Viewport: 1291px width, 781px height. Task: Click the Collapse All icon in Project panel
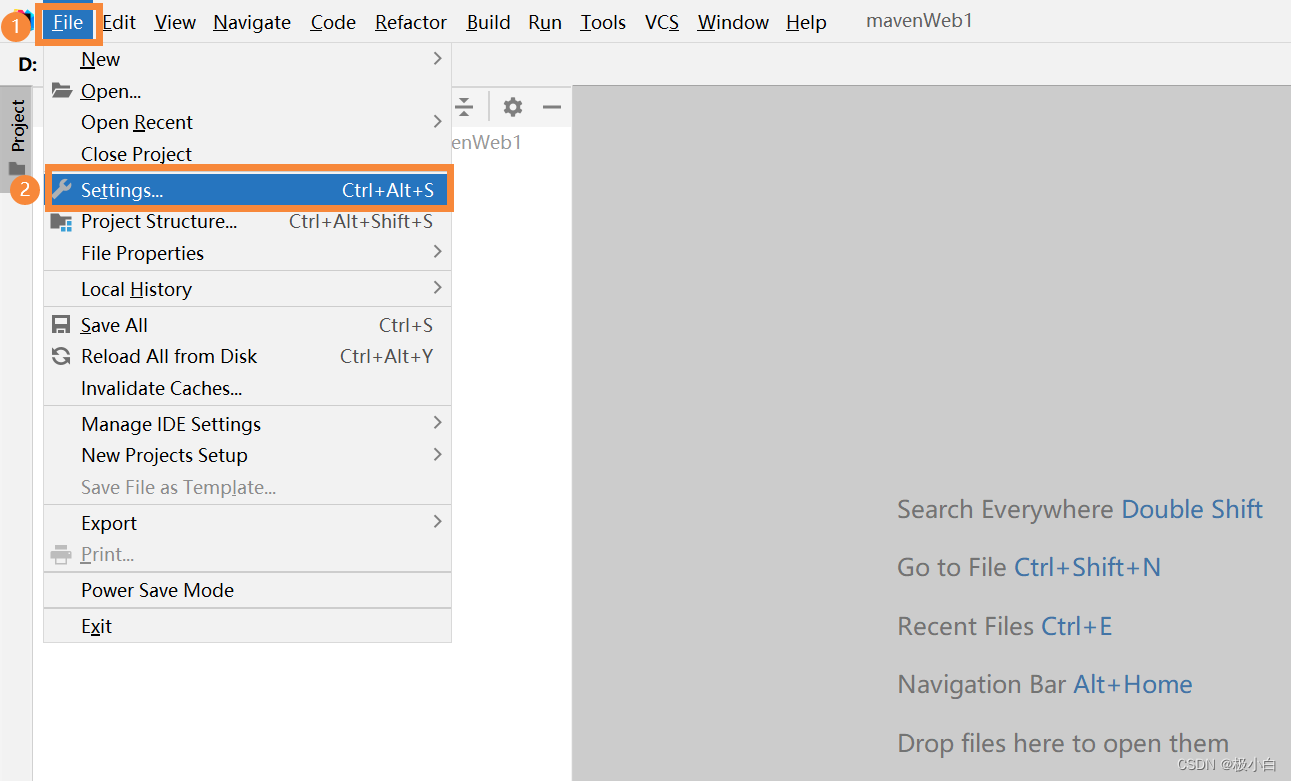(464, 106)
